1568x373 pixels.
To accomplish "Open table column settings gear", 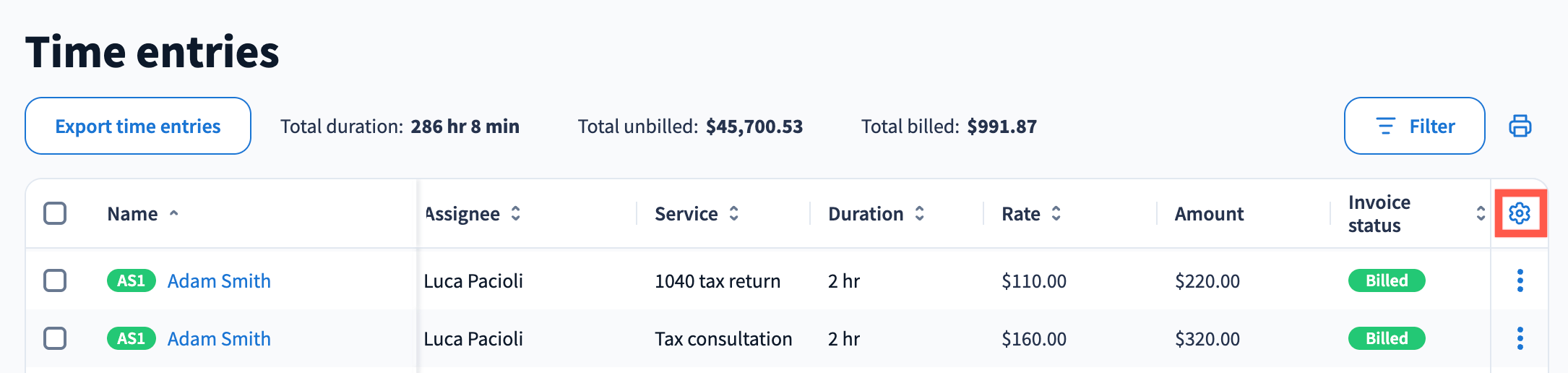I will coord(1520,213).
